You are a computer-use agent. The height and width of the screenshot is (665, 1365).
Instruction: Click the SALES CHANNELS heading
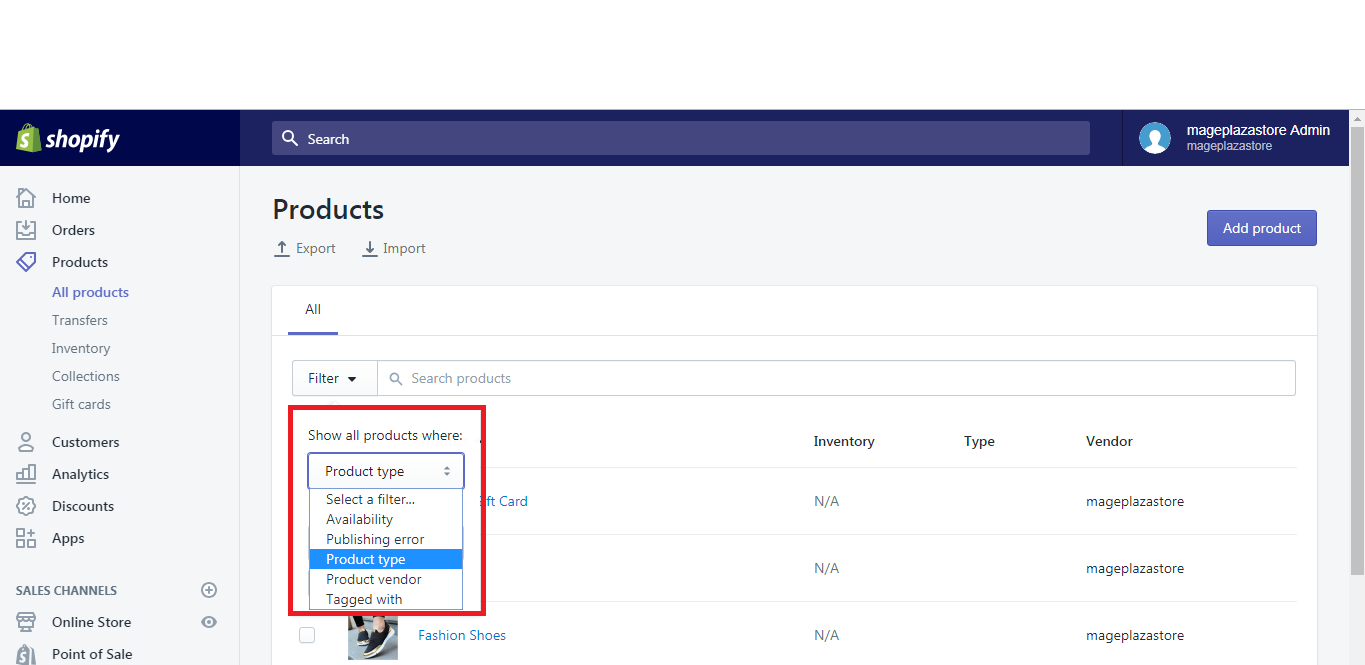[x=66, y=590]
